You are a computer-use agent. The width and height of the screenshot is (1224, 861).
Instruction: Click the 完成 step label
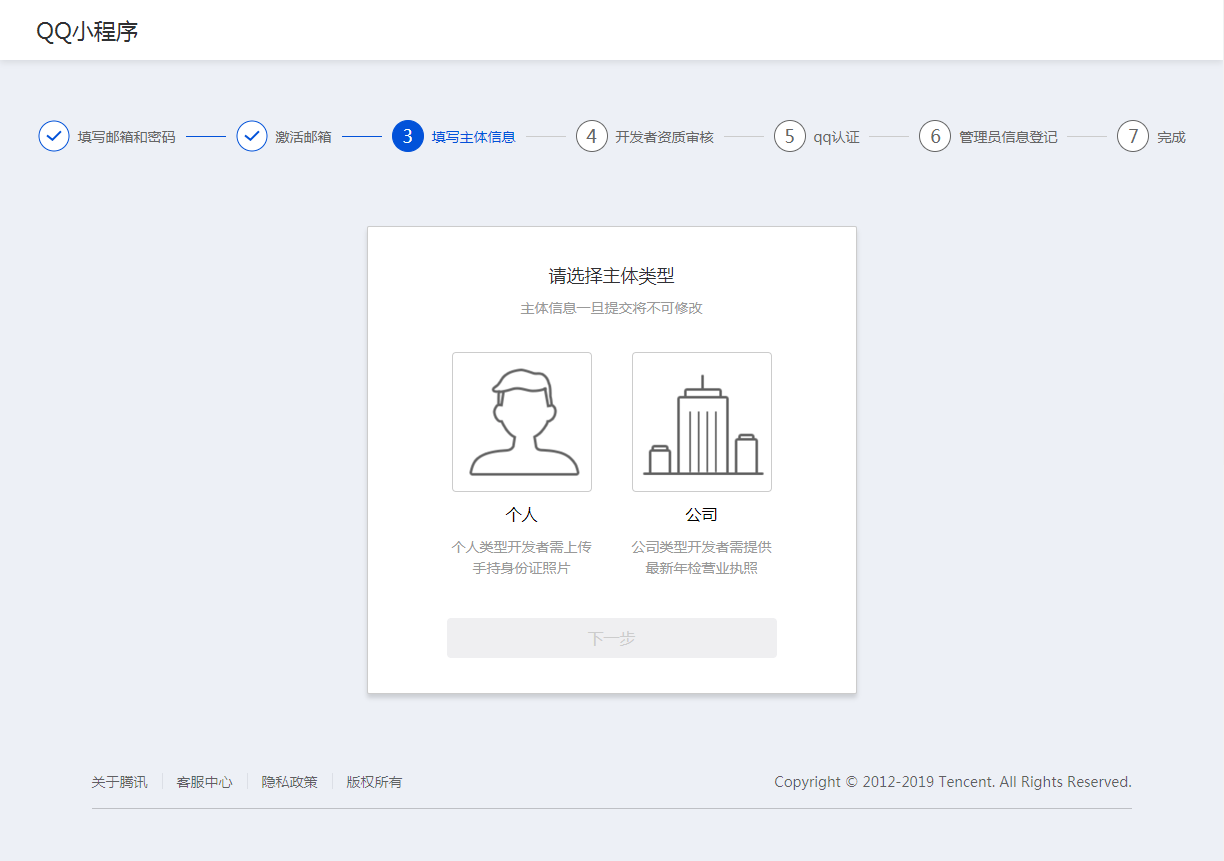coord(1171,137)
